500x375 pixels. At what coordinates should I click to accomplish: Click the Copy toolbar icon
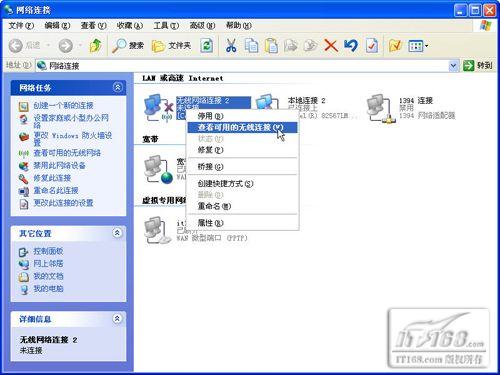point(251,45)
